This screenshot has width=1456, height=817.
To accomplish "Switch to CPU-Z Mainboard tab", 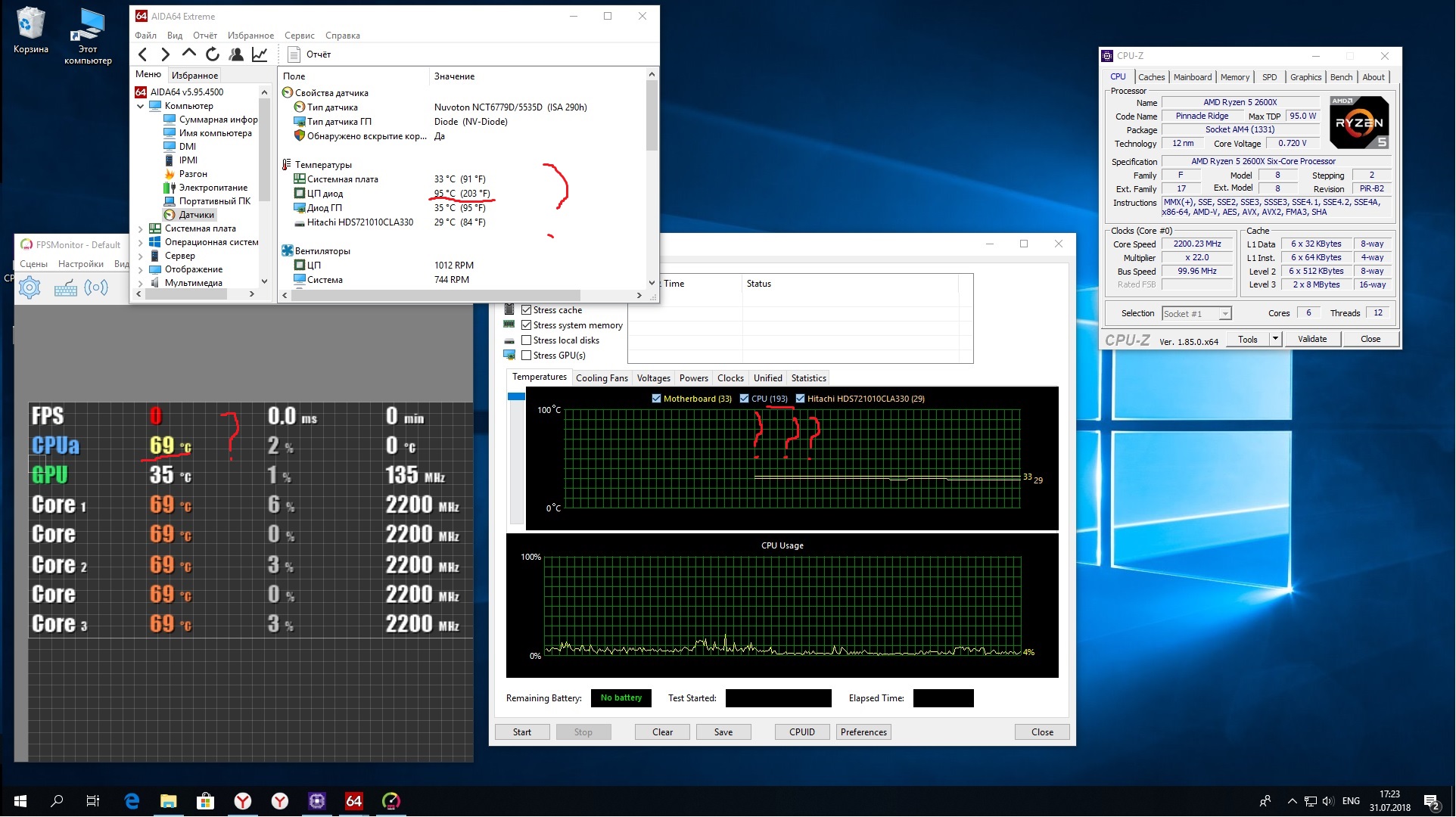I will pyautogui.click(x=1192, y=77).
